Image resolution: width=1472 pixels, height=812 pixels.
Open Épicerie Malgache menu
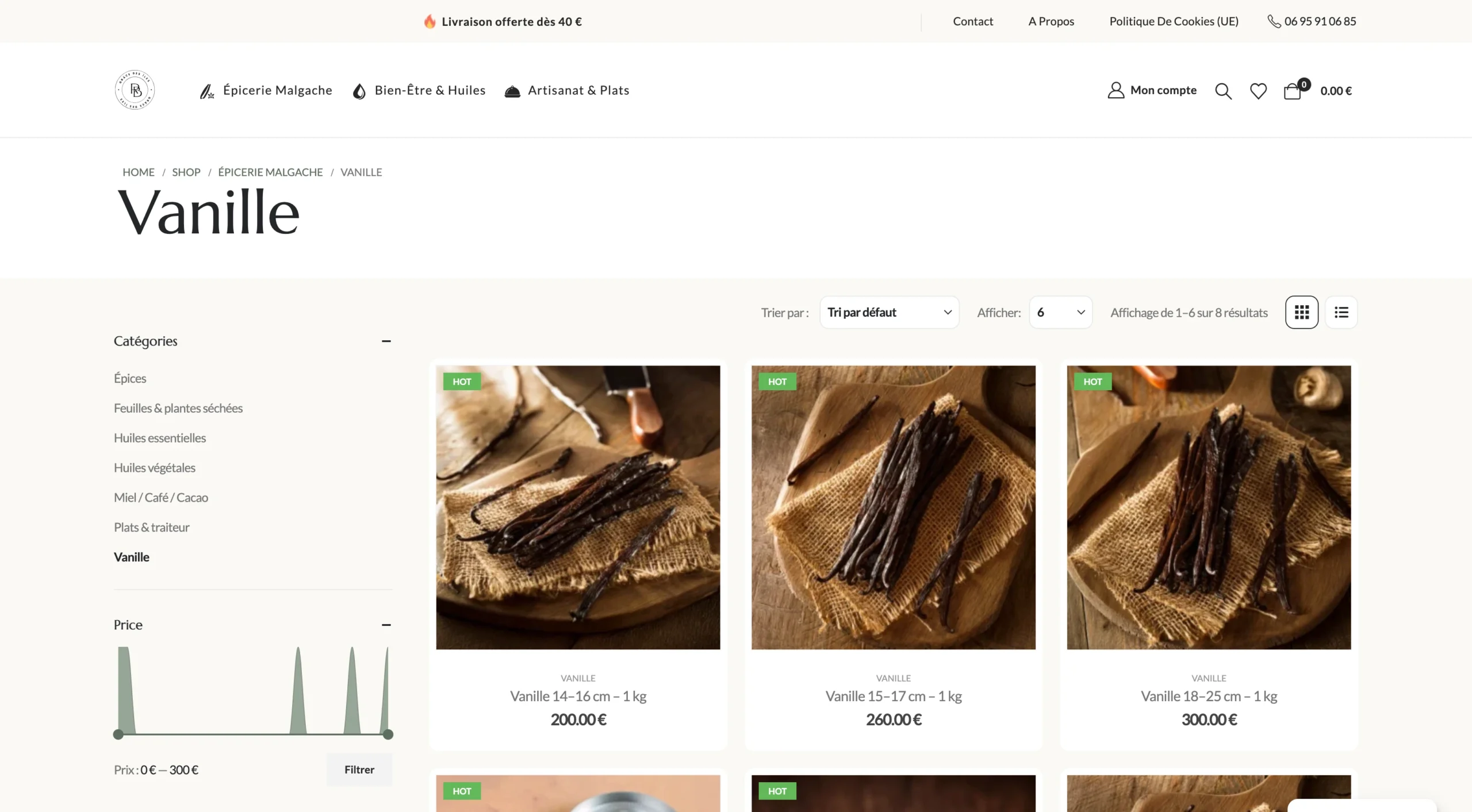277,90
